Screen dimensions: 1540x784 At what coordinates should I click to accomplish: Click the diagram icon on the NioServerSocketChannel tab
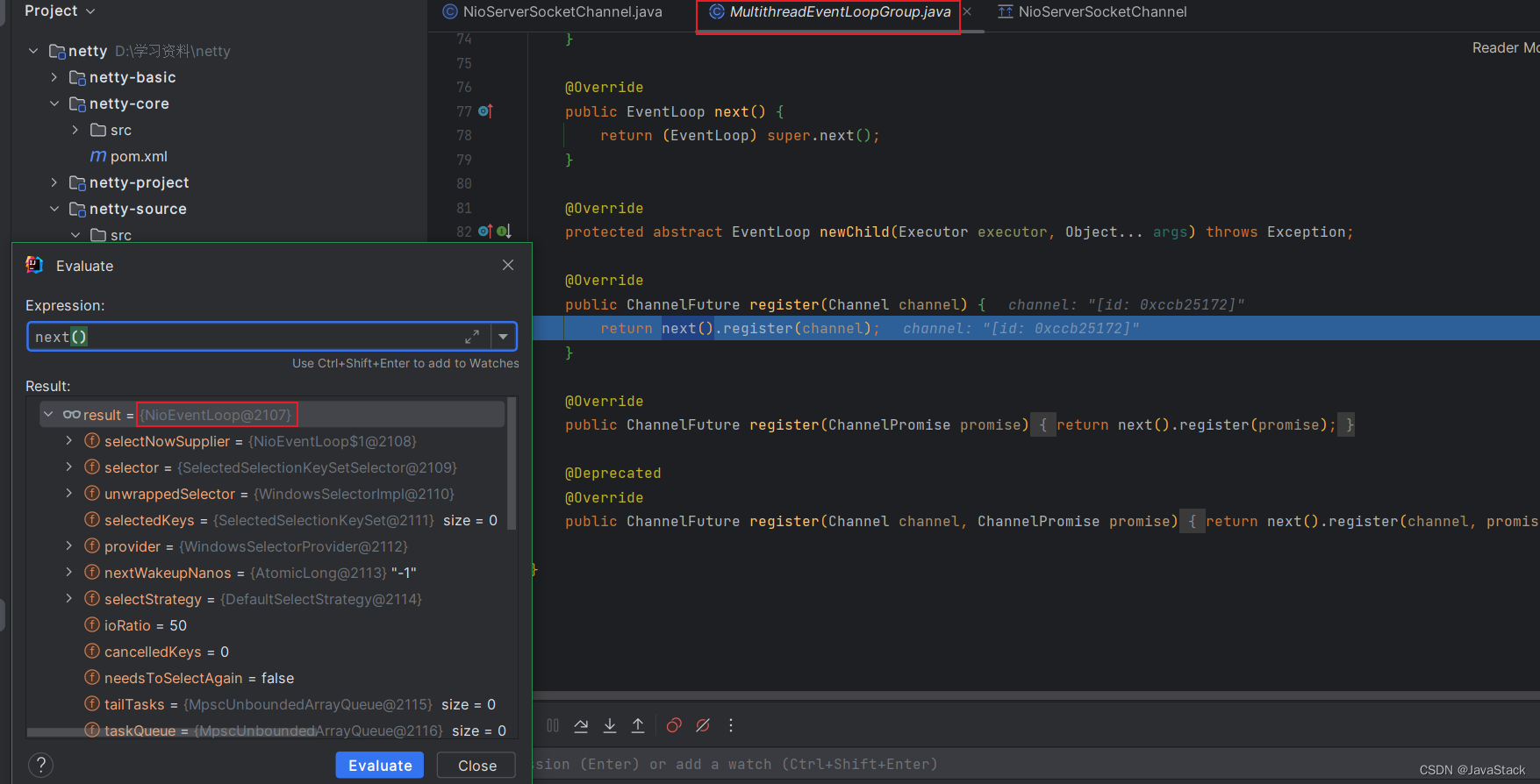point(1006,11)
